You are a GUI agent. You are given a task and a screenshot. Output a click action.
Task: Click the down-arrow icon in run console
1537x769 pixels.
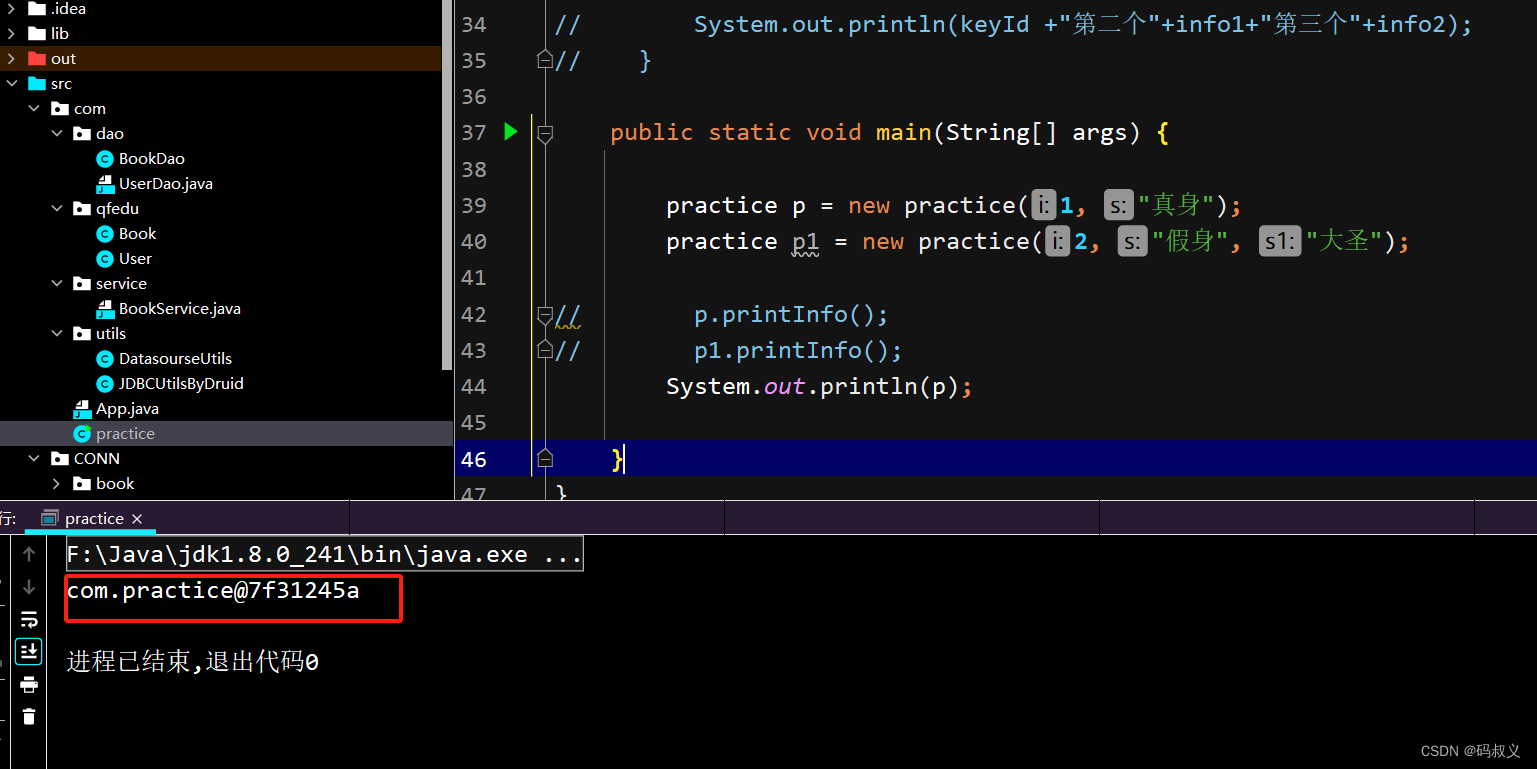pyautogui.click(x=29, y=587)
